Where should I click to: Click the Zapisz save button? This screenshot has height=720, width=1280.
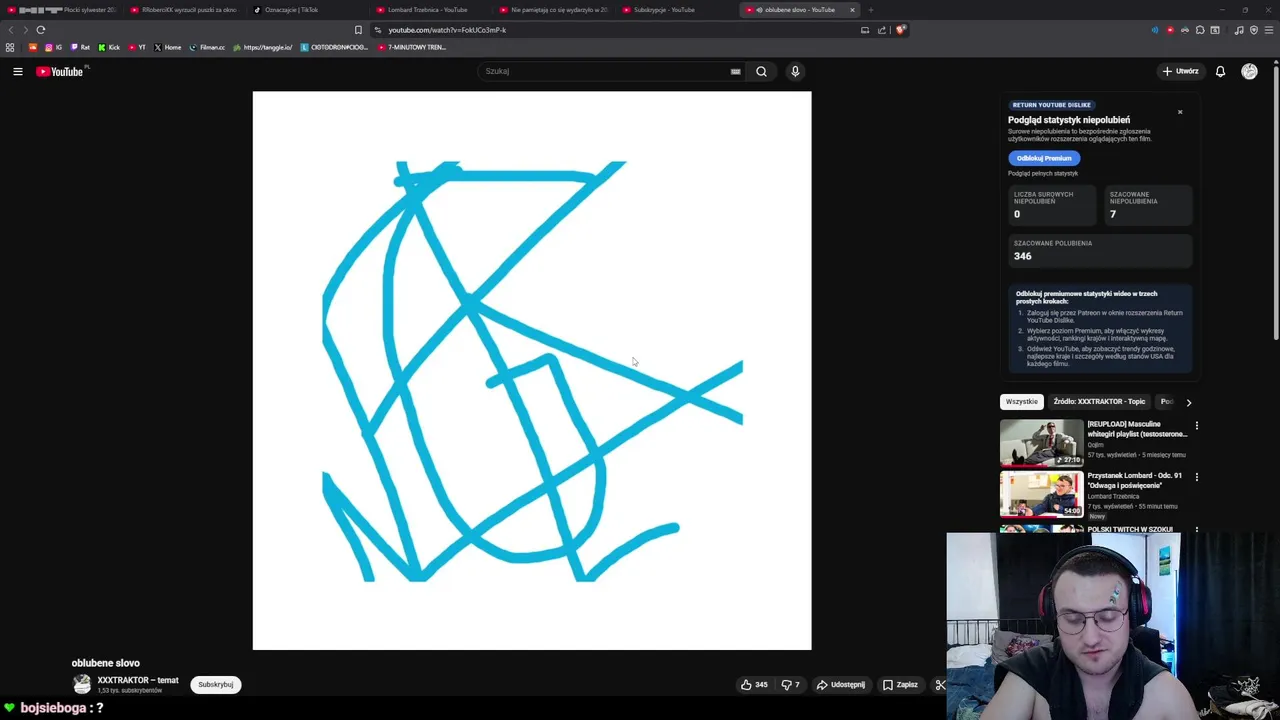point(900,685)
